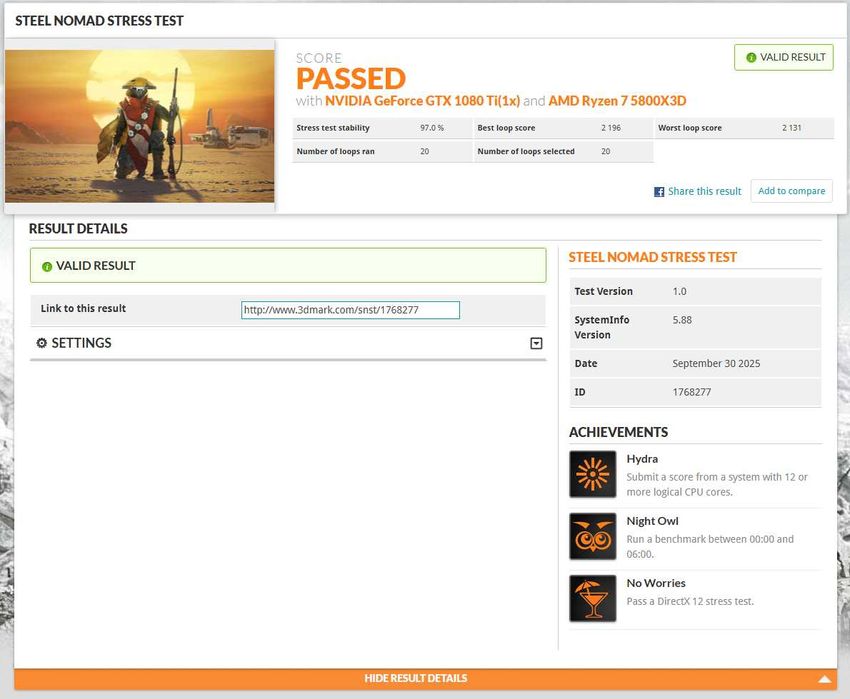Click Pass a DirectX 12 stress test description
850x699 pixels.
click(690, 601)
